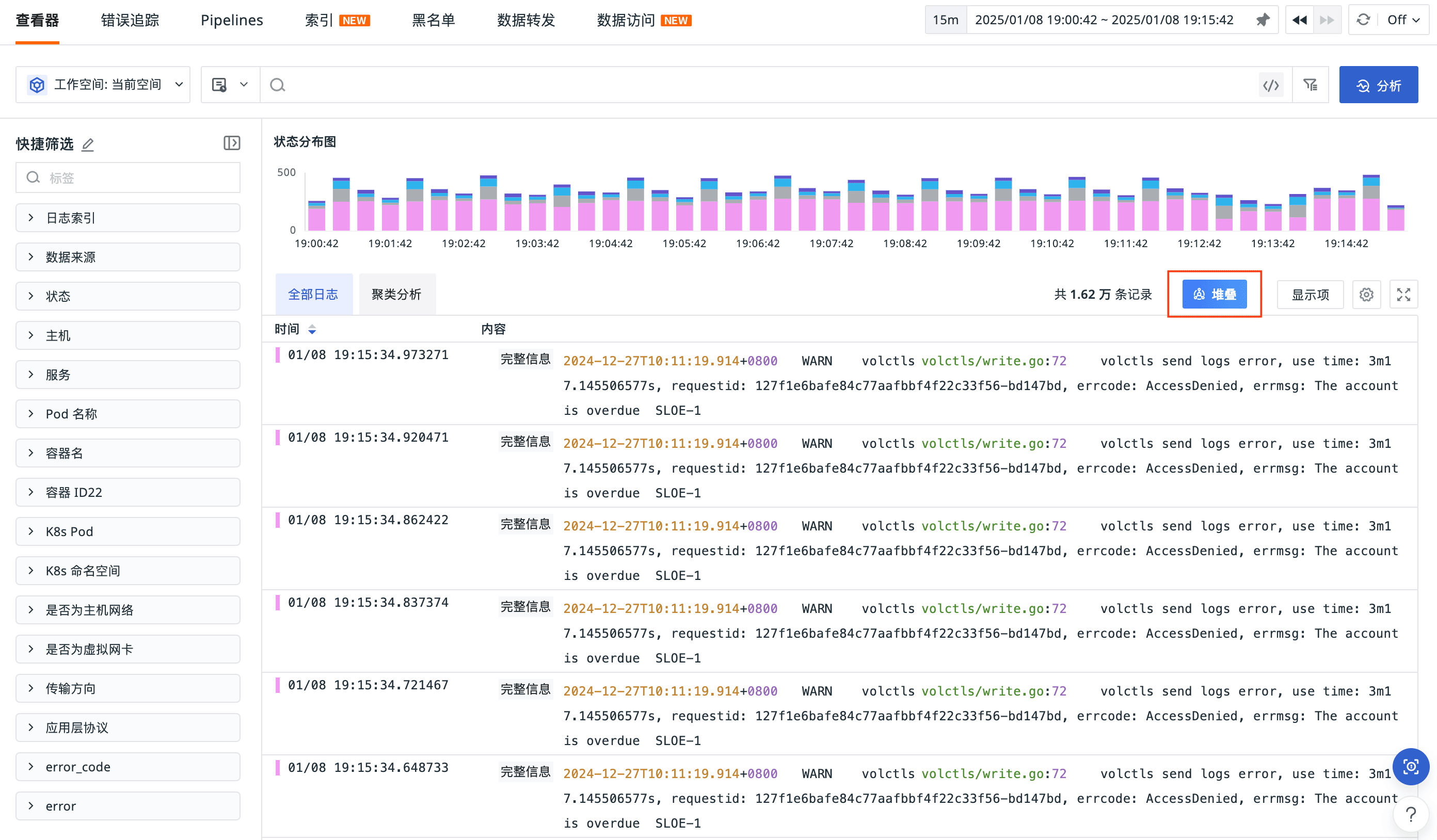Click the filter list icon by search
1437x840 pixels.
coord(1311,85)
